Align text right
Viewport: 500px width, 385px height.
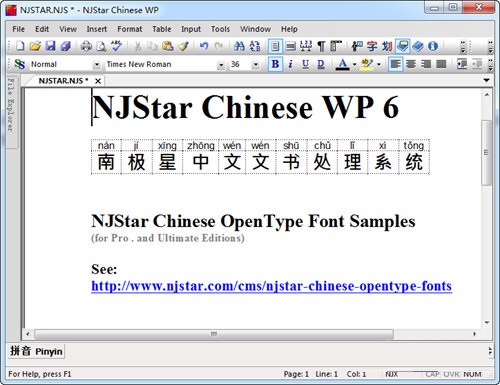click(426, 64)
